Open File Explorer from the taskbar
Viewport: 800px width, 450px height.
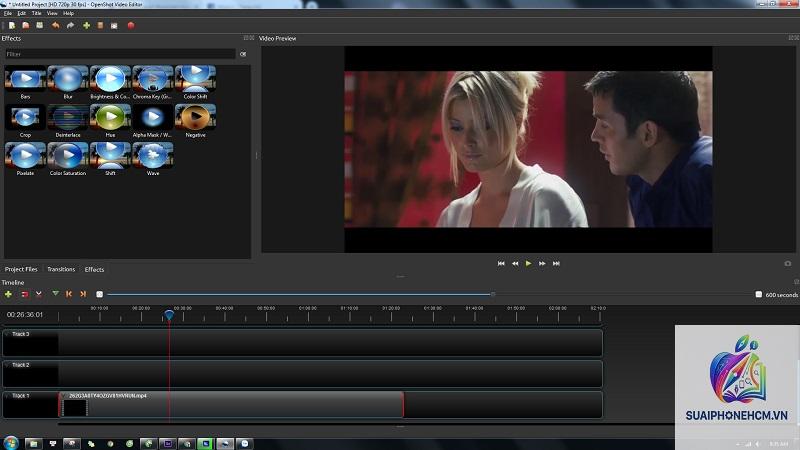click(33, 444)
